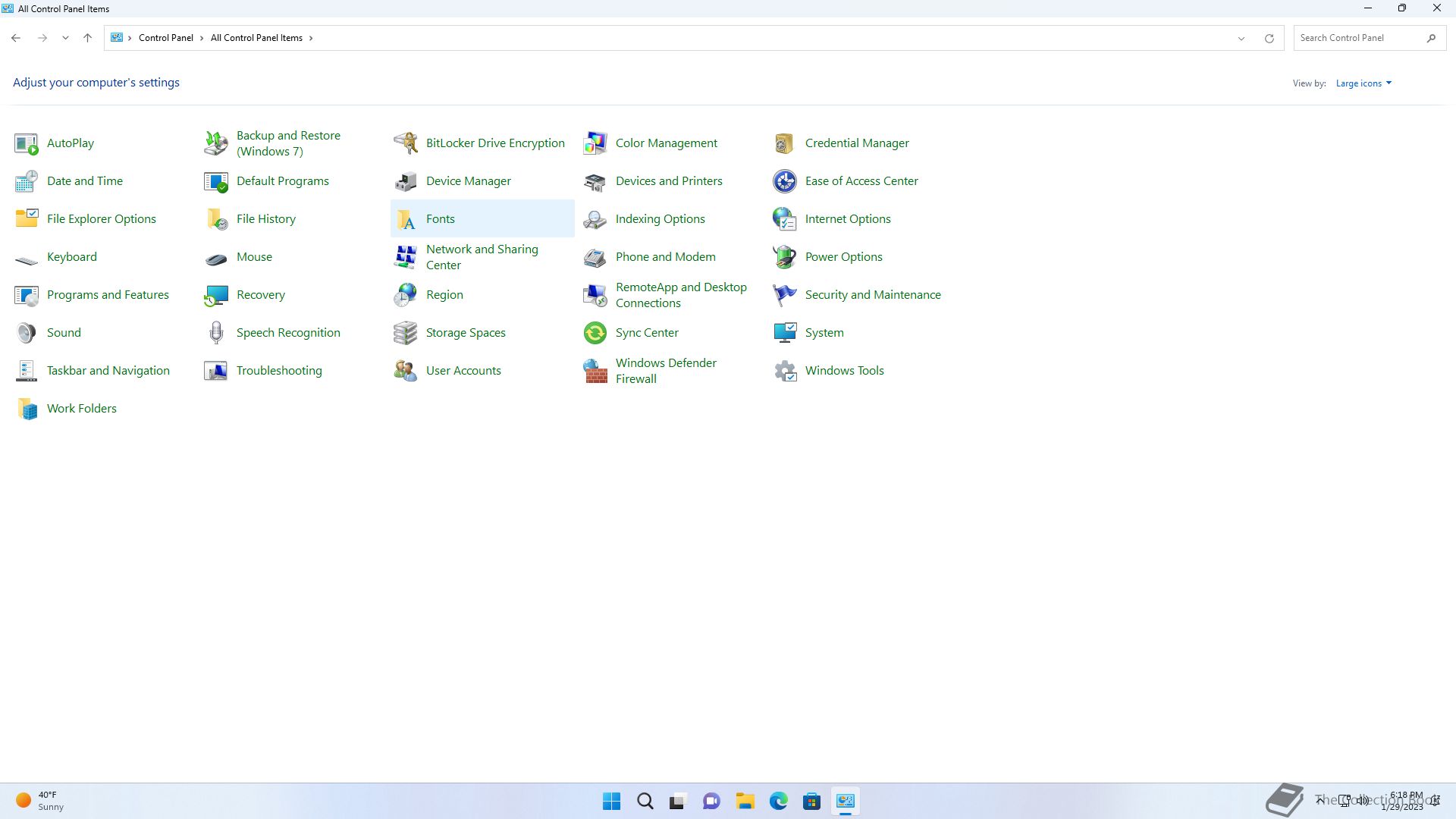Open the Indexing Options icon
This screenshot has width=1456, height=819.
click(595, 219)
